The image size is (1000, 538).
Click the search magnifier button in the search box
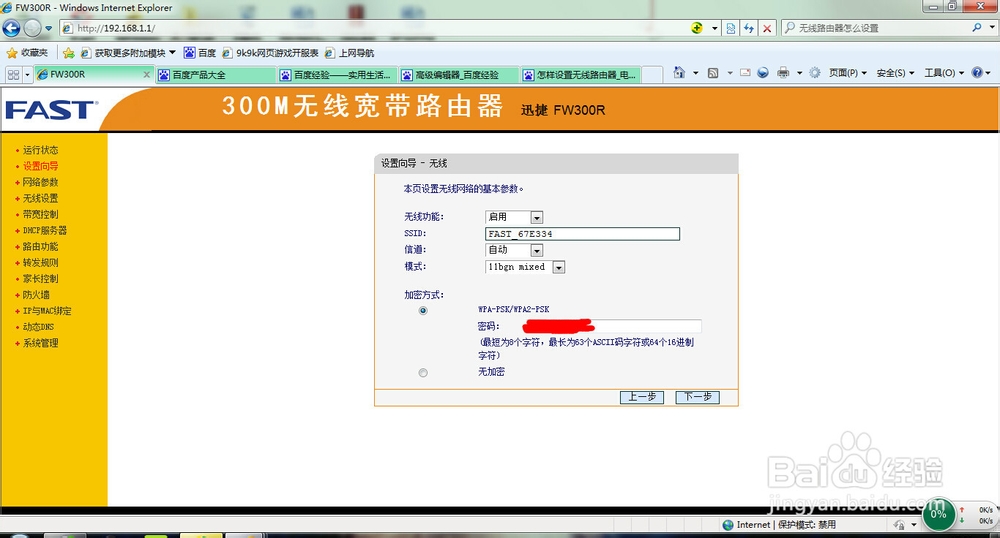(976, 27)
